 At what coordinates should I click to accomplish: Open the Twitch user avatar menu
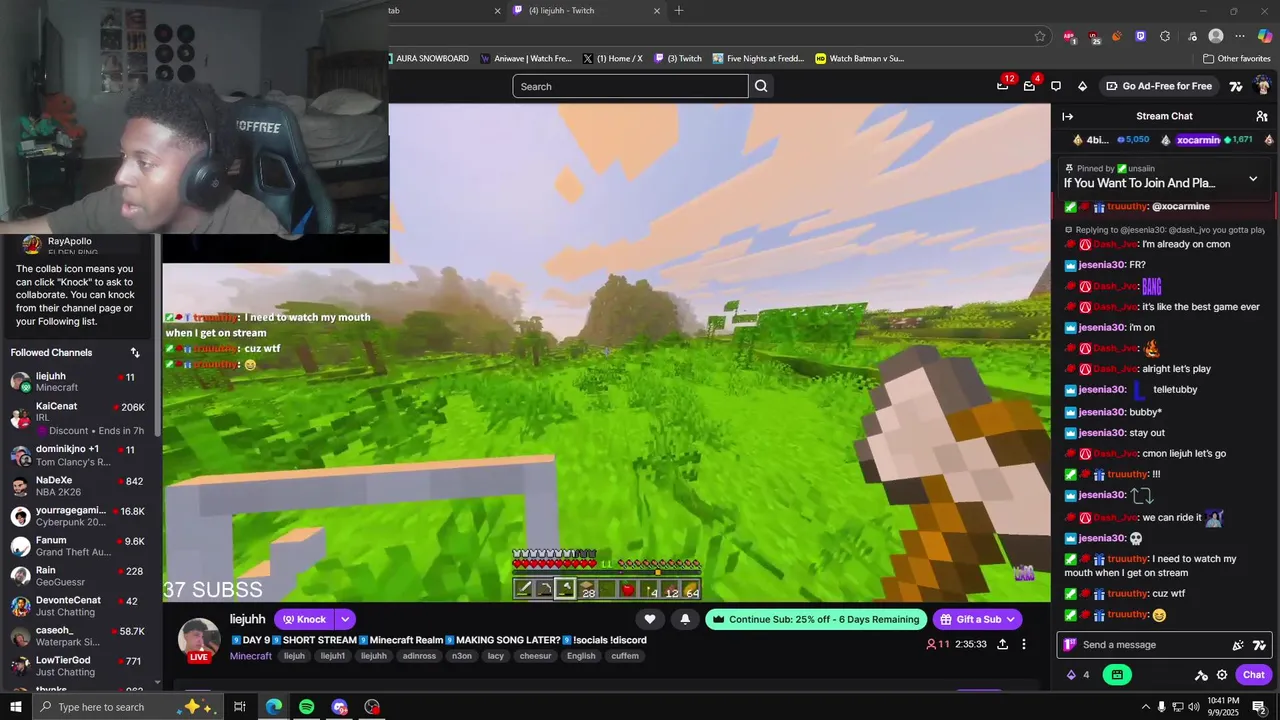(x=1262, y=86)
